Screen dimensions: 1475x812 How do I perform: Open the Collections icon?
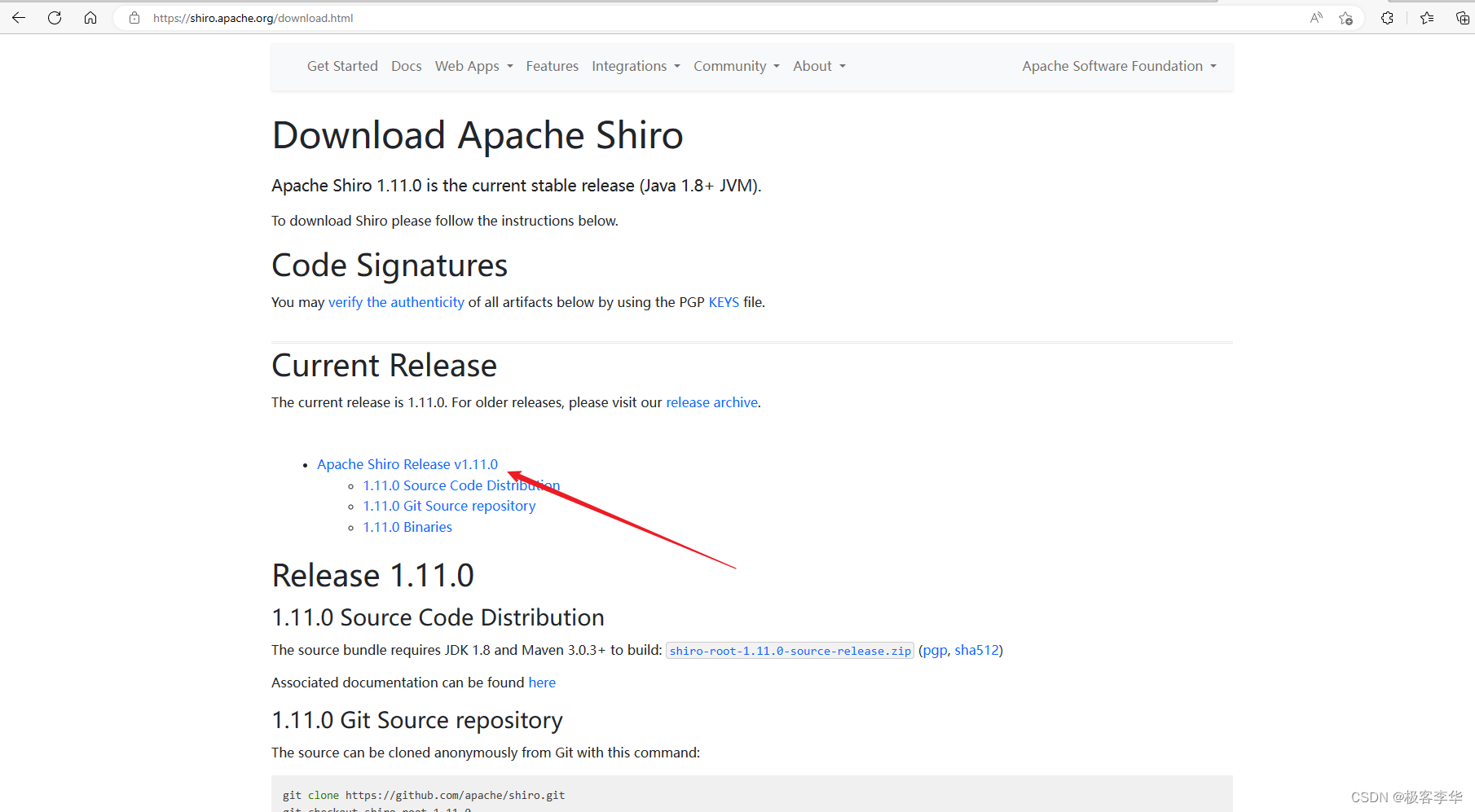pyautogui.click(x=1462, y=18)
